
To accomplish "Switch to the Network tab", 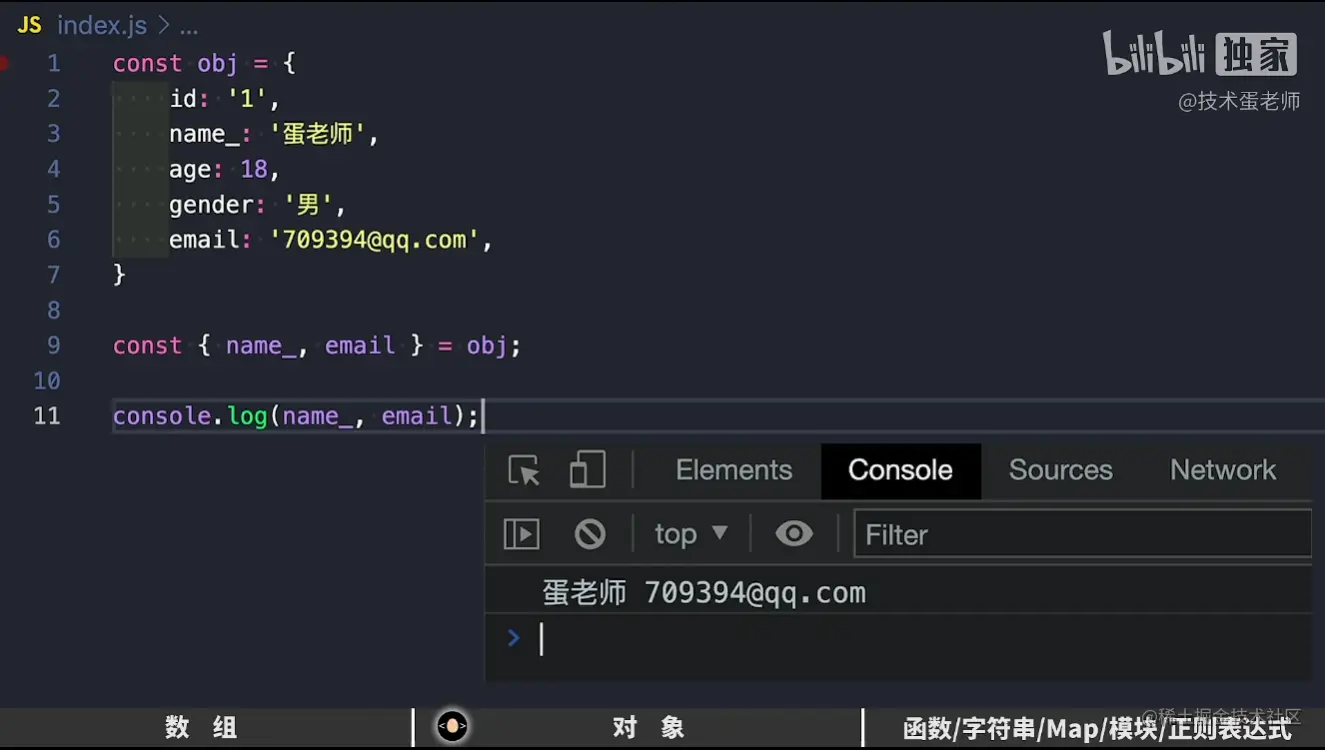I will (1223, 470).
